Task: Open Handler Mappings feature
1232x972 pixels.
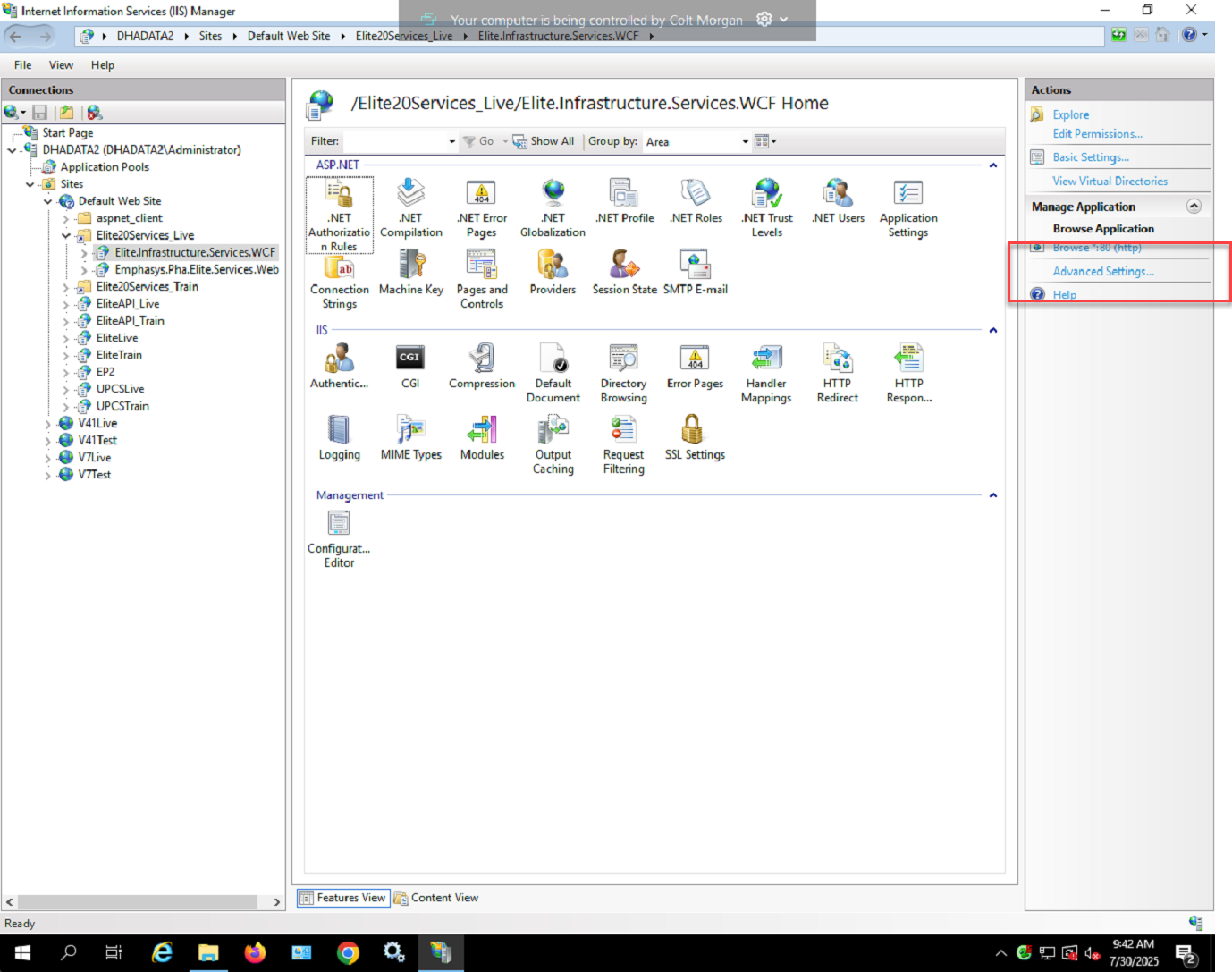Action: click(766, 373)
